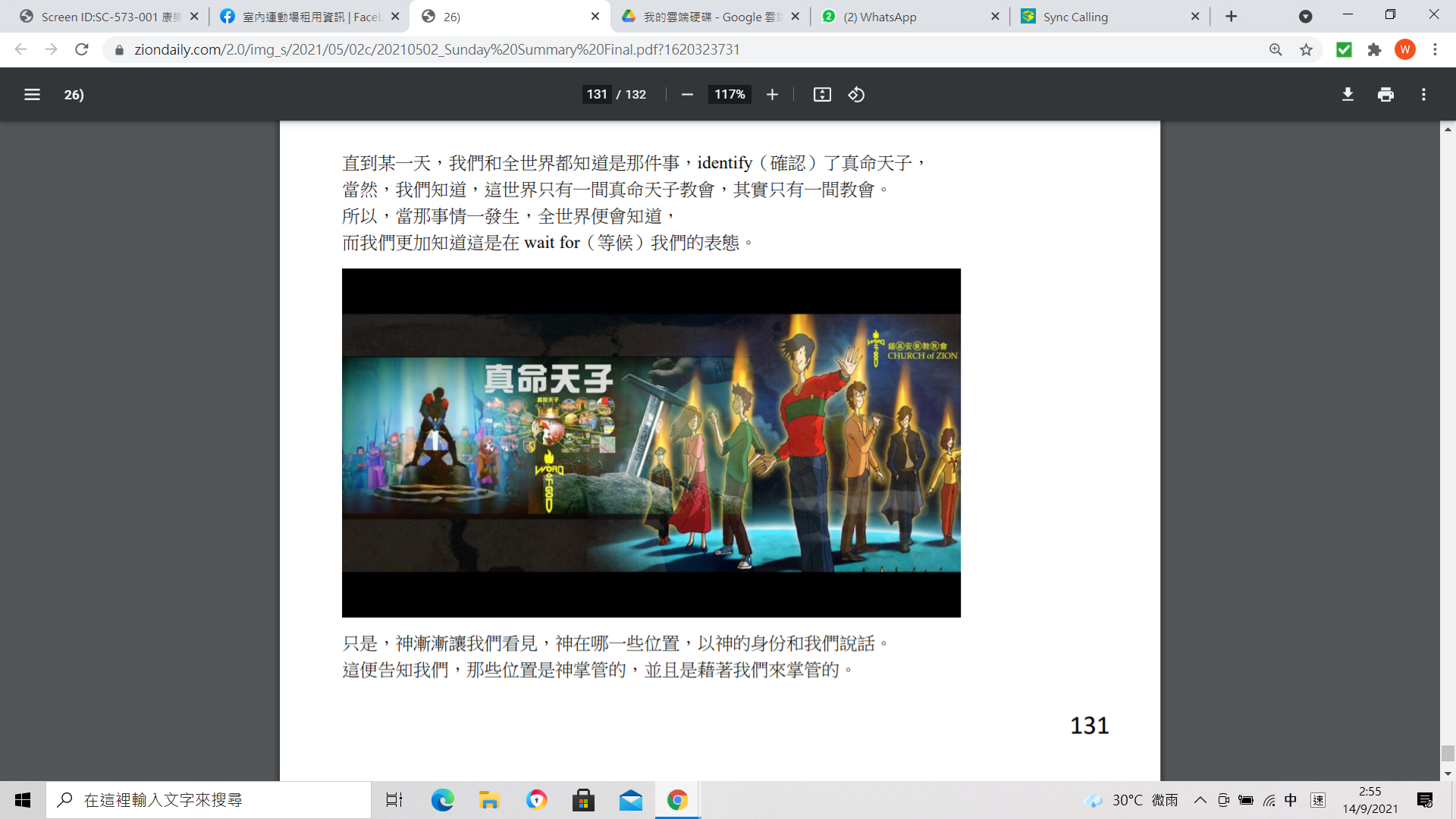Click the vertical scrollbar thumb
Viewport: 1456px width, 819px height.
(x=1448, y=753)
